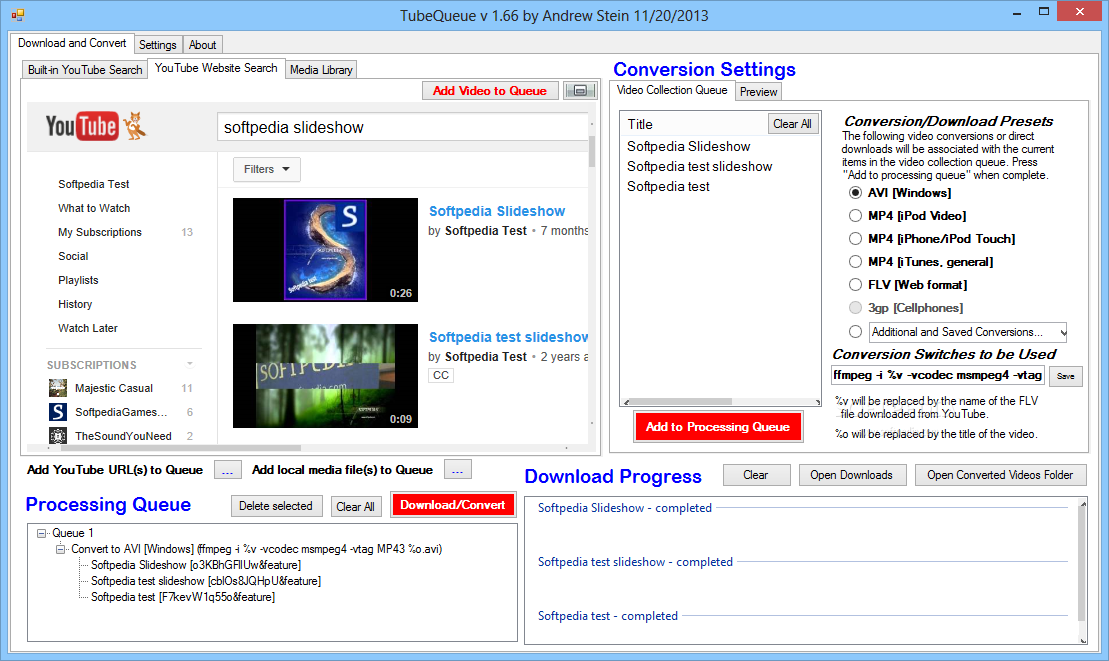Collapse the Convert to AVI [Windows] node
Screen dimensions: 1109x661
tap(61, 549)
